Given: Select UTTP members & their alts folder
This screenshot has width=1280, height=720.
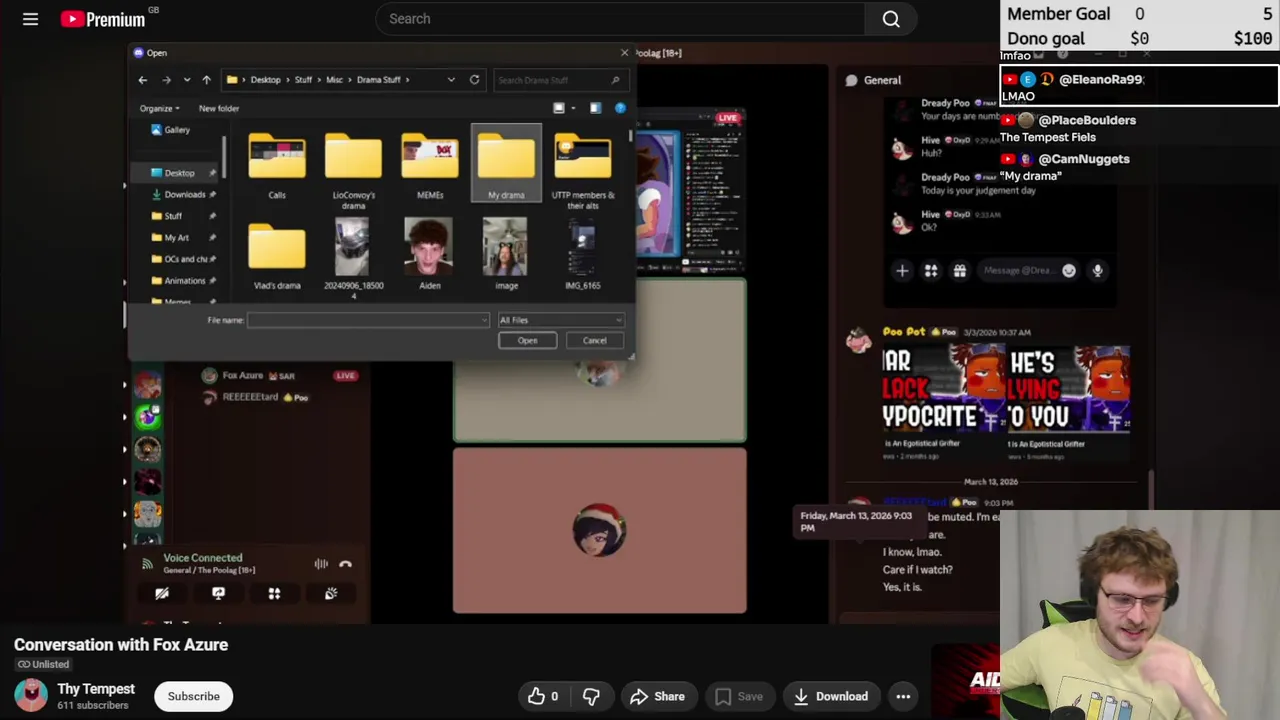Looking at the screenshot, I should (583, 171).
